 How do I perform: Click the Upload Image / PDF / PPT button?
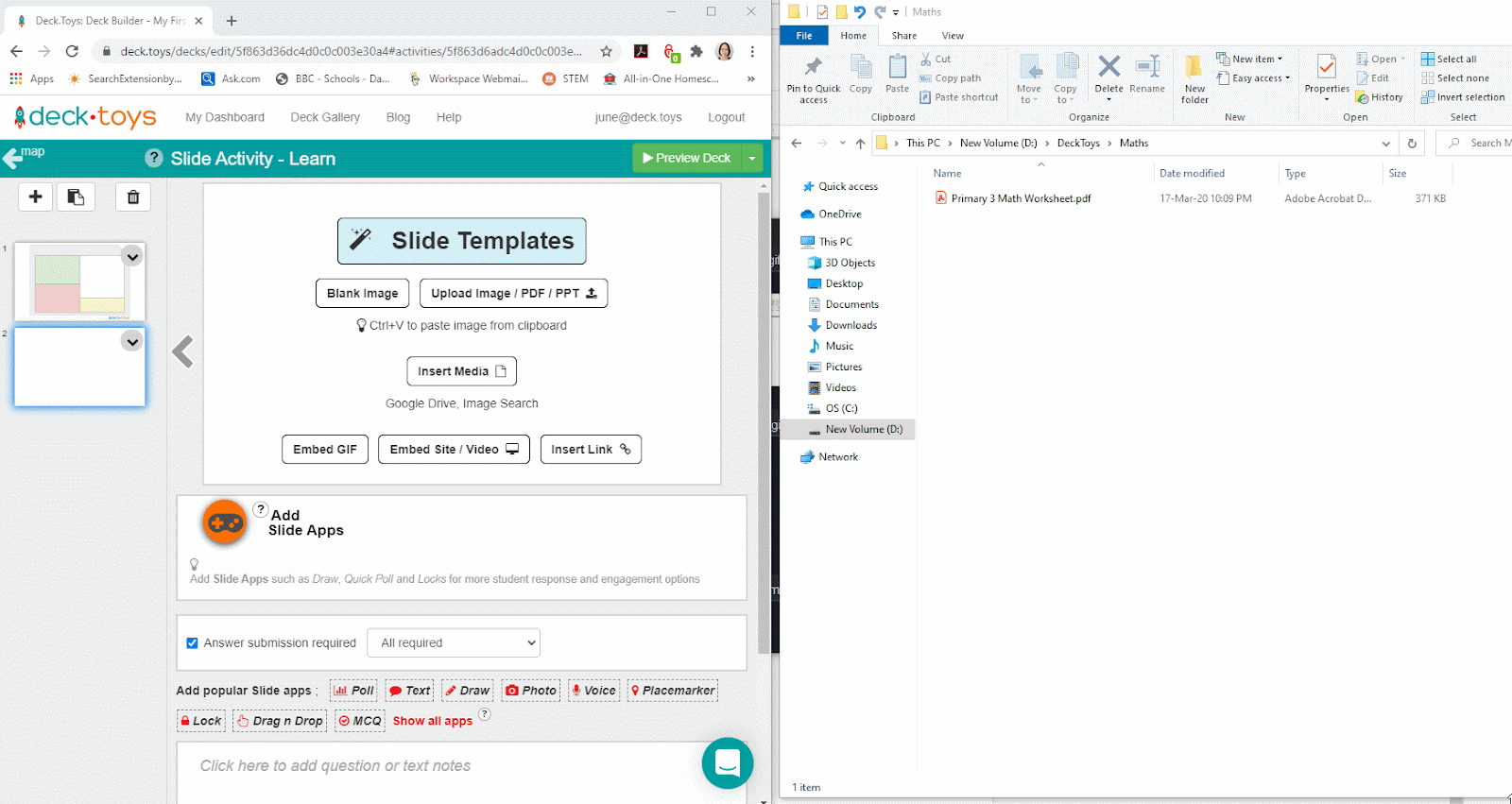tap(513, 294)
